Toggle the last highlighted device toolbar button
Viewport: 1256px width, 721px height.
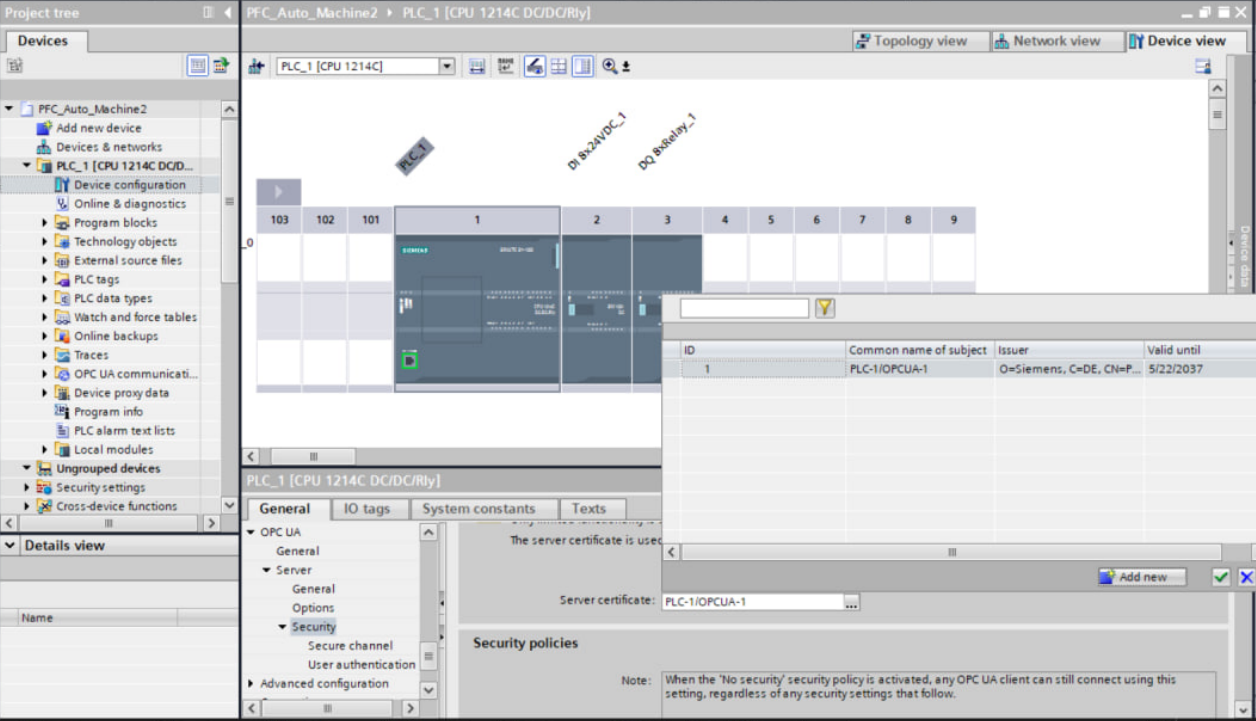(583, 67)
